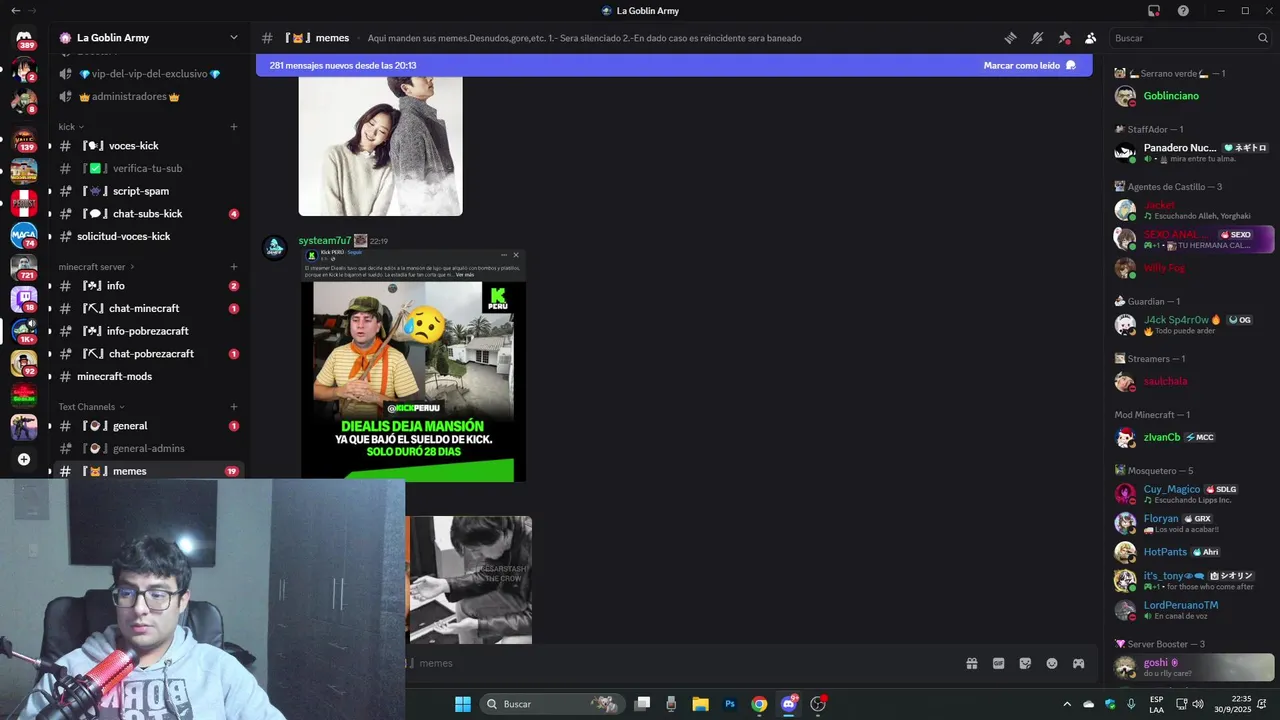1280x720 pixels.
Task: Open the solicitud-voces-kick channel
Action: coord(149,236)
